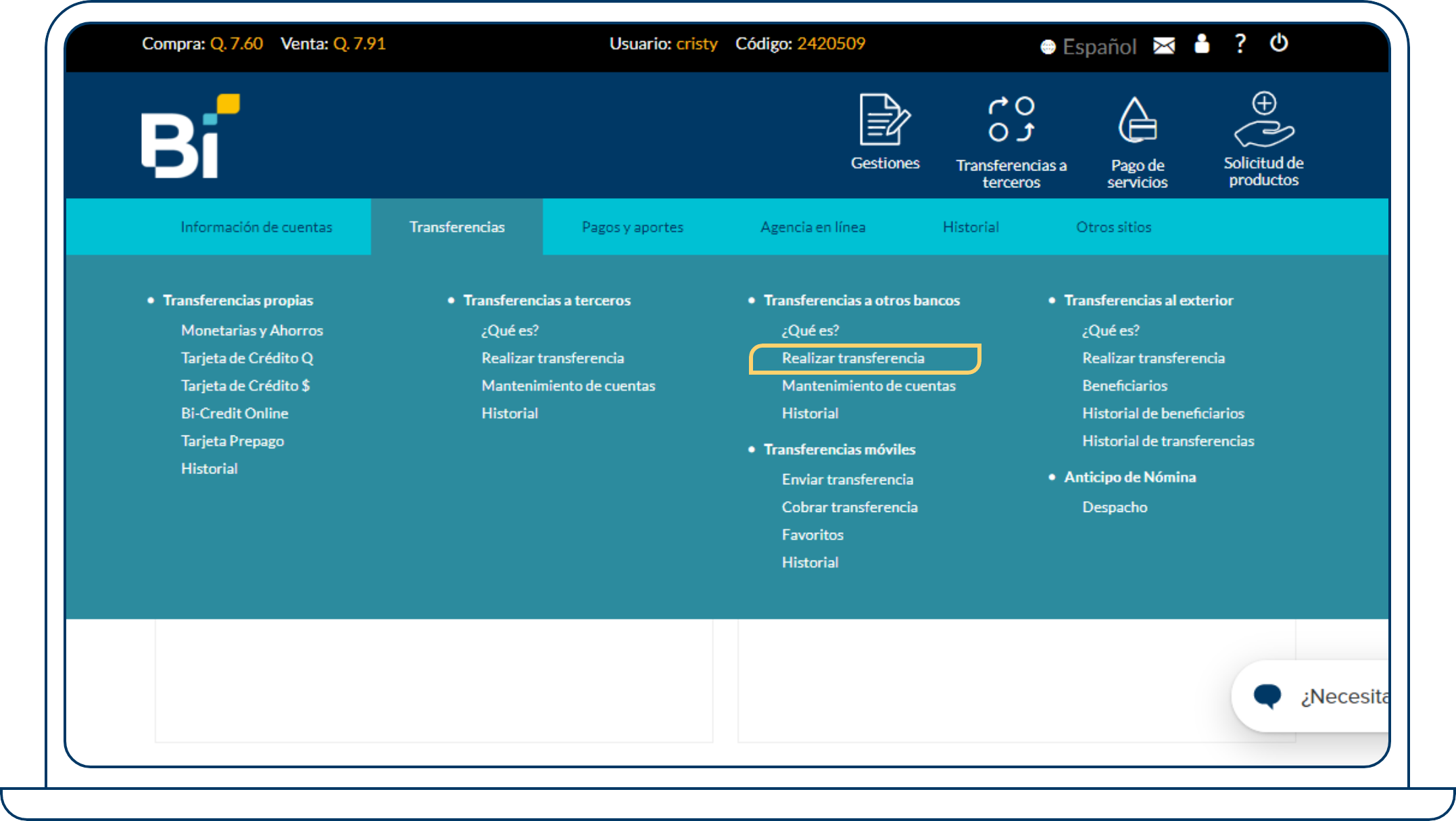
Task: Click the Venta rate Q. 7.91
Action: [360, 44]
